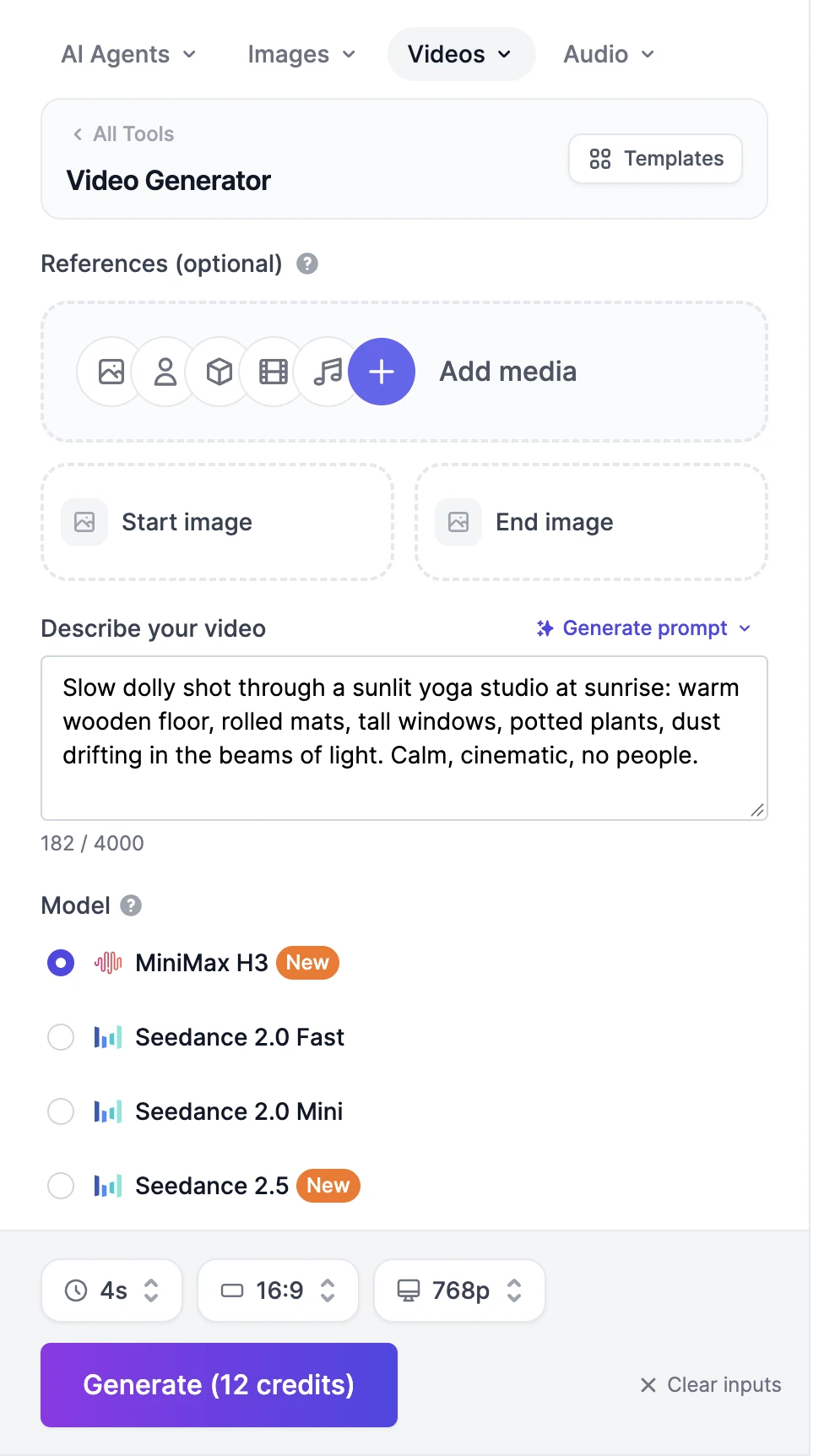824x1456 pixels.
Task: Click the Start image placeholder icon
Action: click(84, 522)
